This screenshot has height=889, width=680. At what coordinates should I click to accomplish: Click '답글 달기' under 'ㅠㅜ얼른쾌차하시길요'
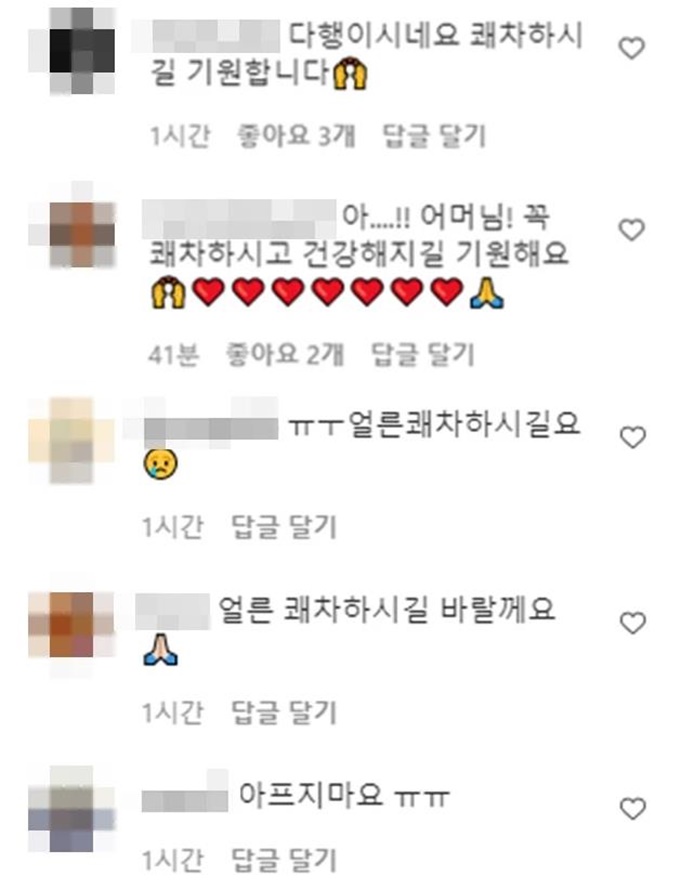click(284, 527)
